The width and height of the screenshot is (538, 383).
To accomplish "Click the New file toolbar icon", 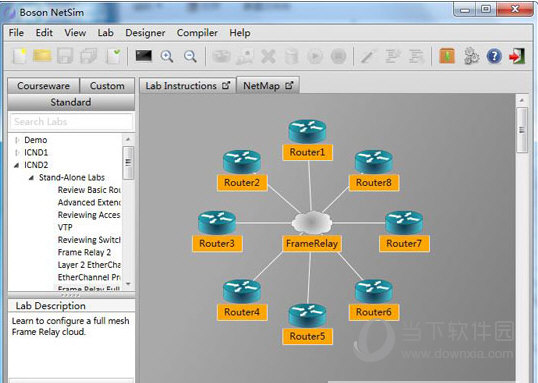I will (19, 56).
